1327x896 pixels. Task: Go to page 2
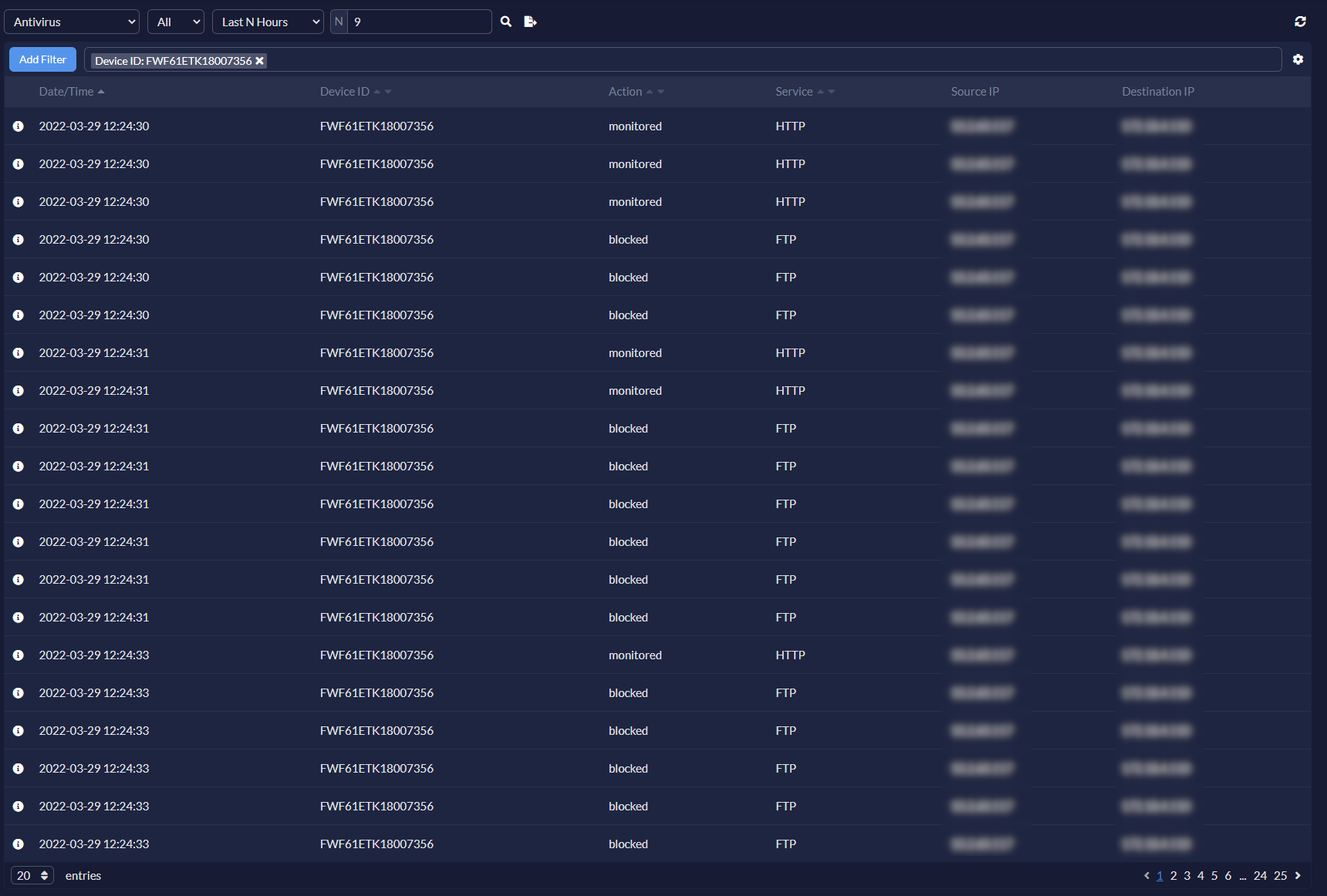pyautogui.click(x=1173, y=876)
